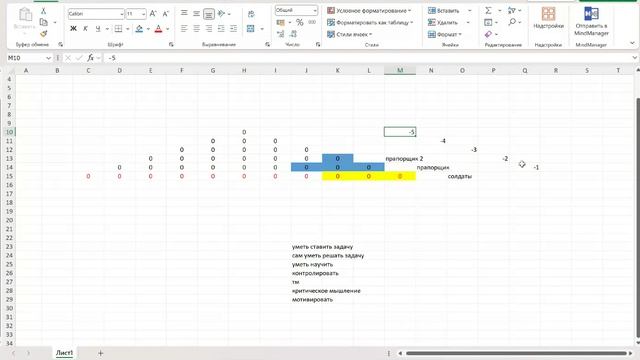Click the align right icon
Viewport: 640px width, 360px height.
(209, 29)
